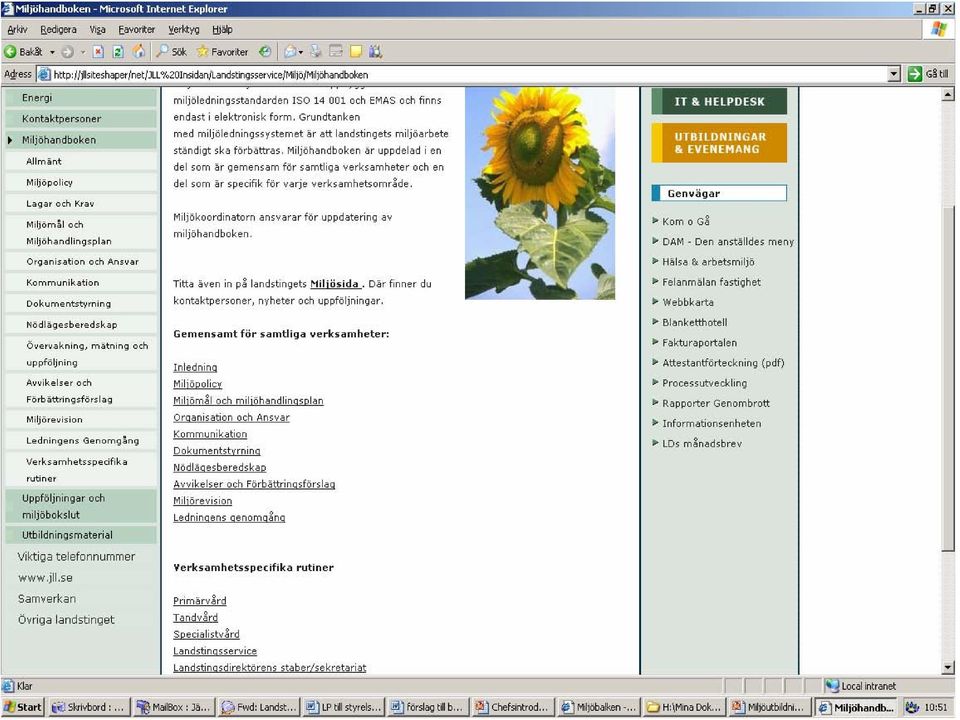Switch to Chefsintrod... taskbar window
Viewport: 960px width, 720px height.
click(x=514, y=708)
